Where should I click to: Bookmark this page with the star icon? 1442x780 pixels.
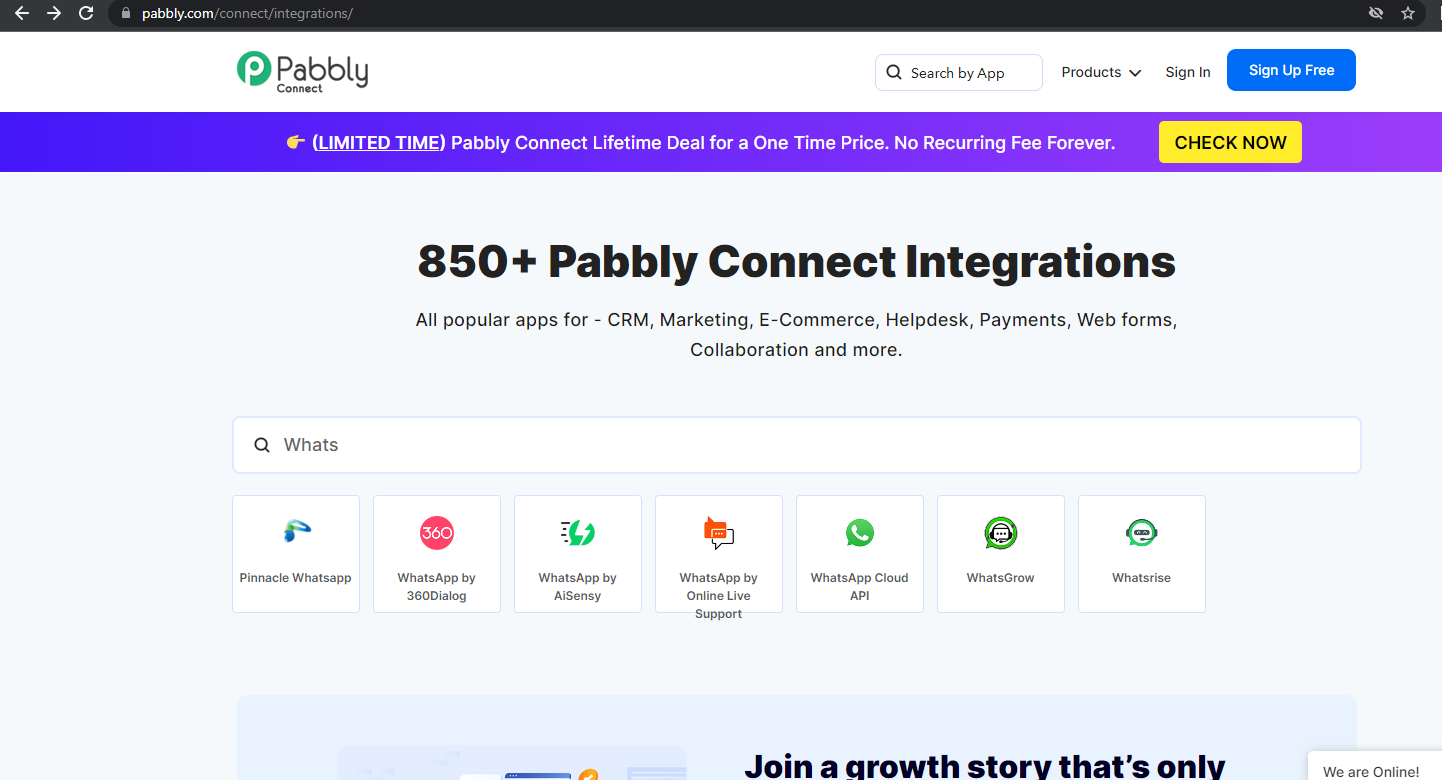coord(1408,13)
